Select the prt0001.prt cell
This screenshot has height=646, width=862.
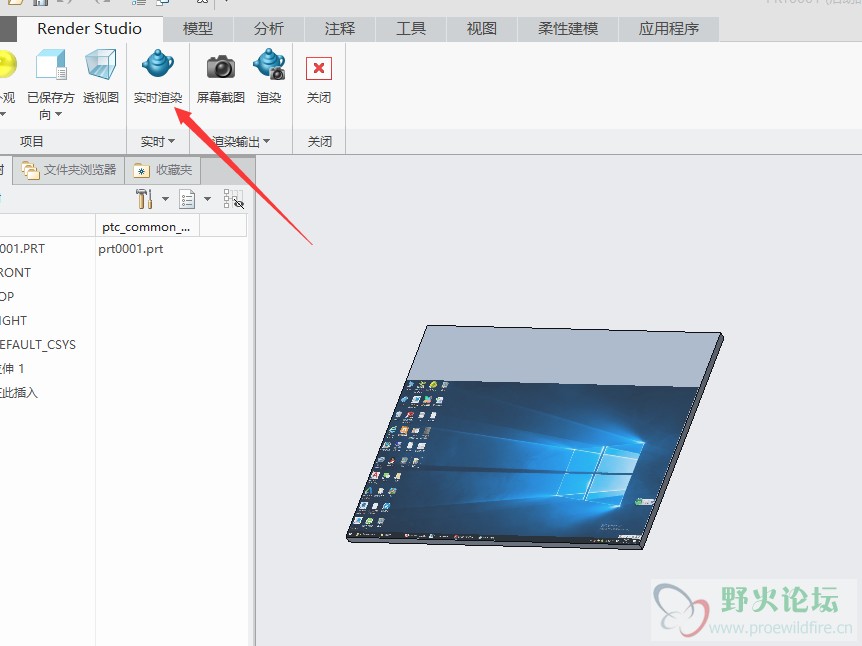pyautogui.click(x=131, y=249)
